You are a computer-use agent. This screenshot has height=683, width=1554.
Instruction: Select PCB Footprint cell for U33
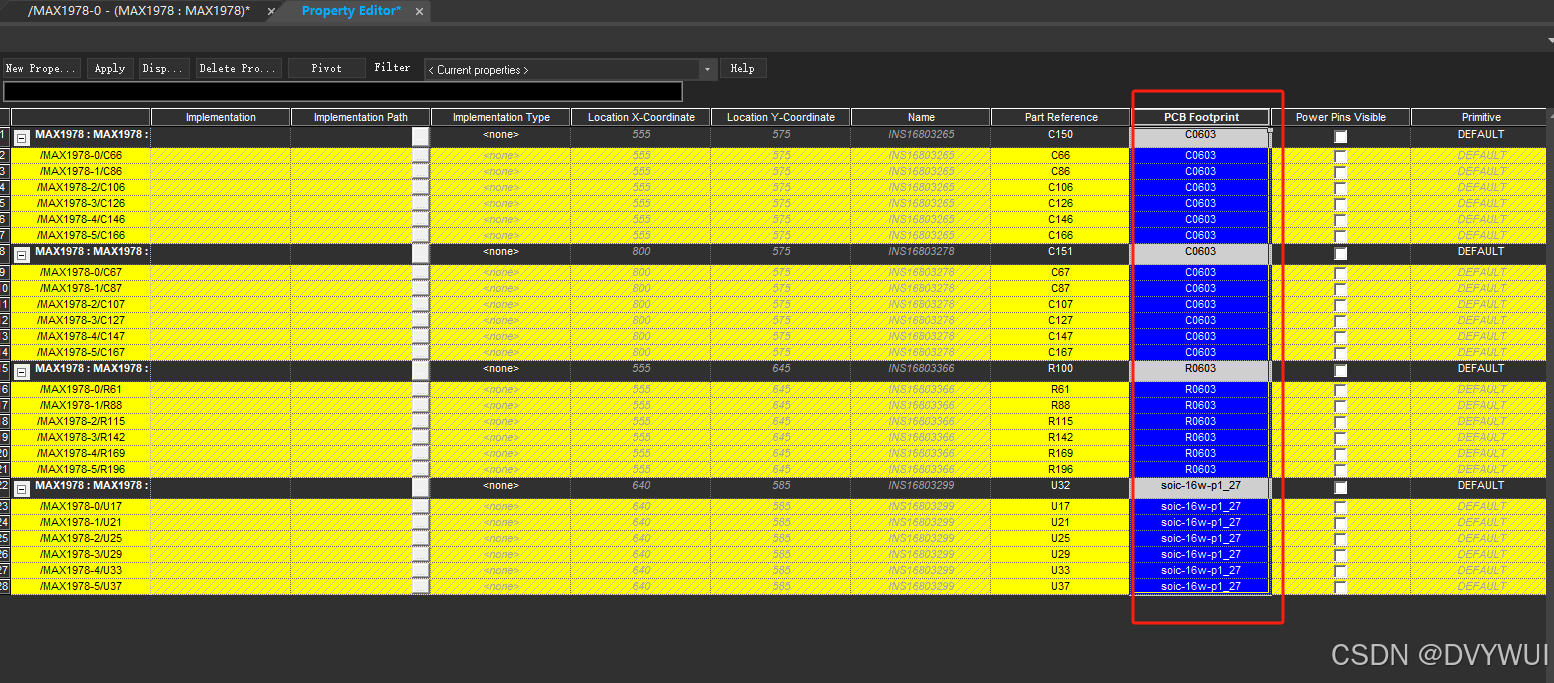click(1201, 570)
